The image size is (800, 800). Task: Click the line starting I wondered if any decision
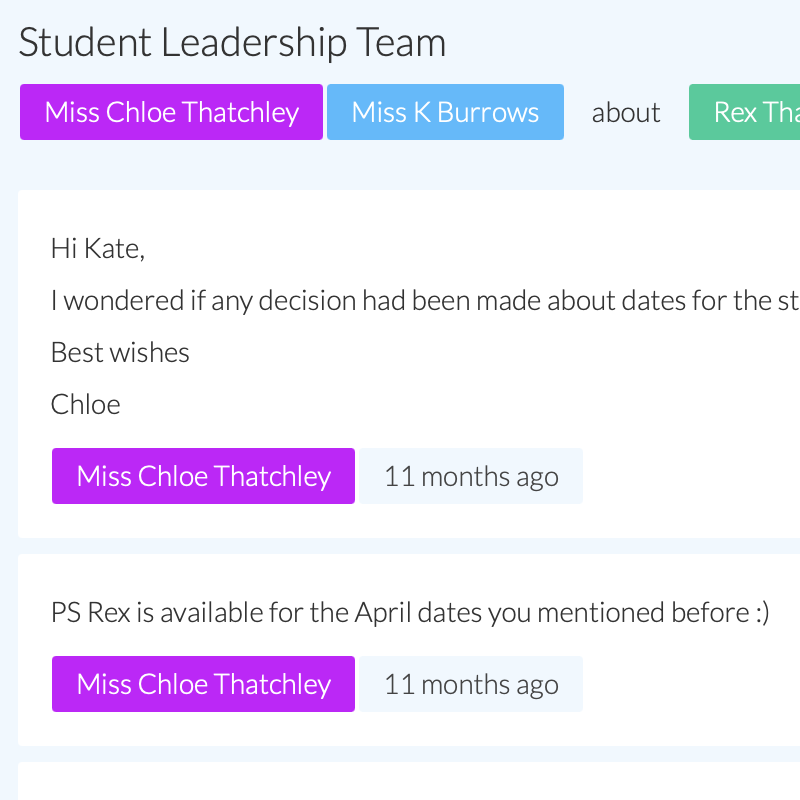[400, 300]
